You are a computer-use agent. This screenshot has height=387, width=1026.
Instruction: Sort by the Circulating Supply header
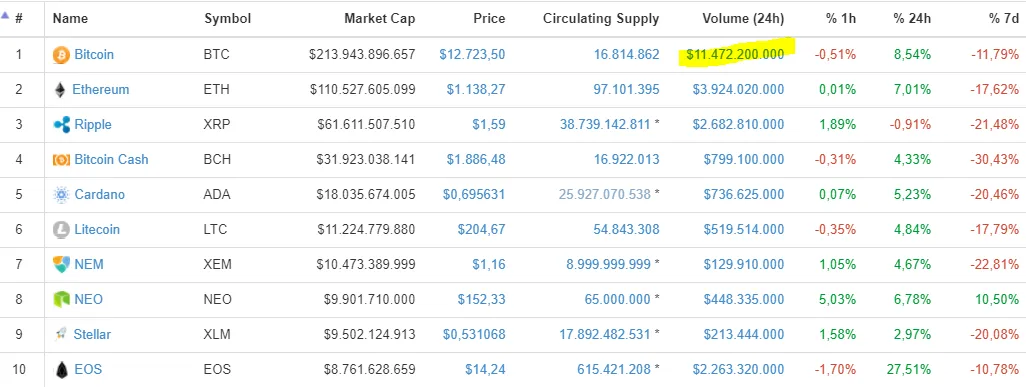[601, 19]
